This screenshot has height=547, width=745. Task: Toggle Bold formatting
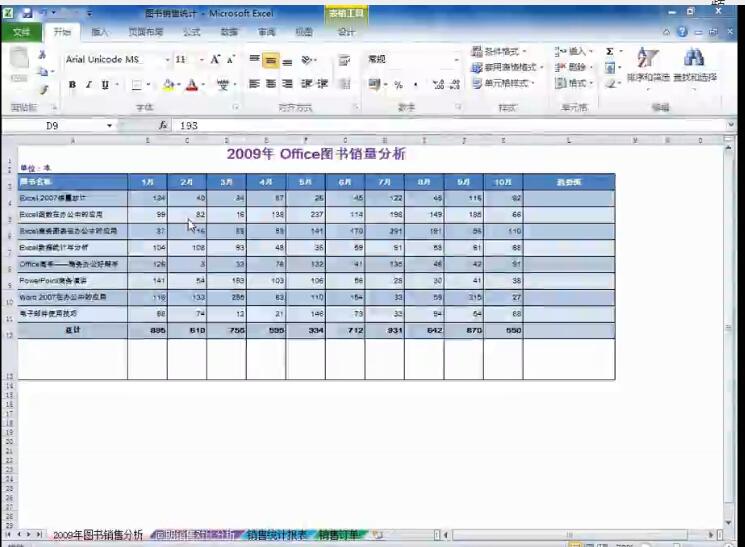pos(72,85)
